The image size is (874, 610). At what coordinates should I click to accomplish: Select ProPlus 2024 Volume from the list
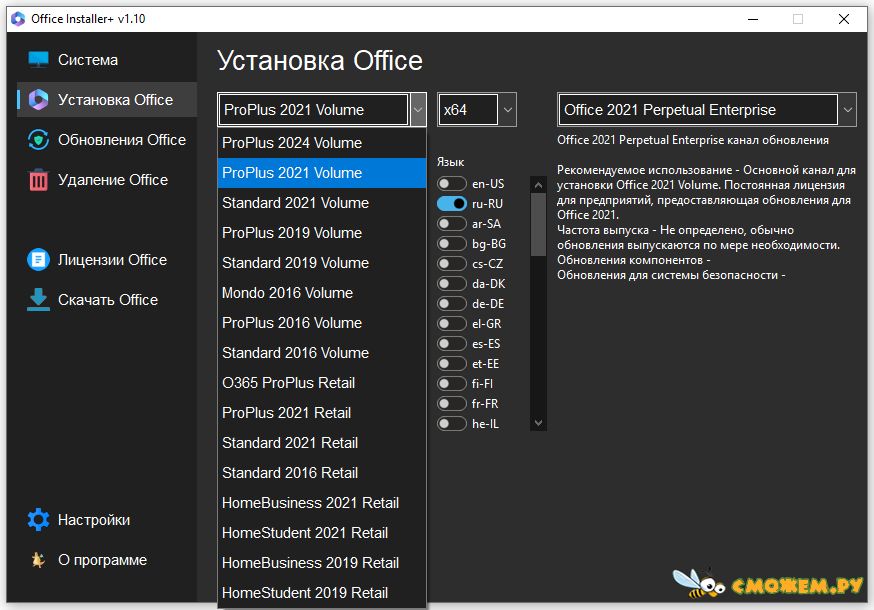pyautogui.click(x=322, y=143)
